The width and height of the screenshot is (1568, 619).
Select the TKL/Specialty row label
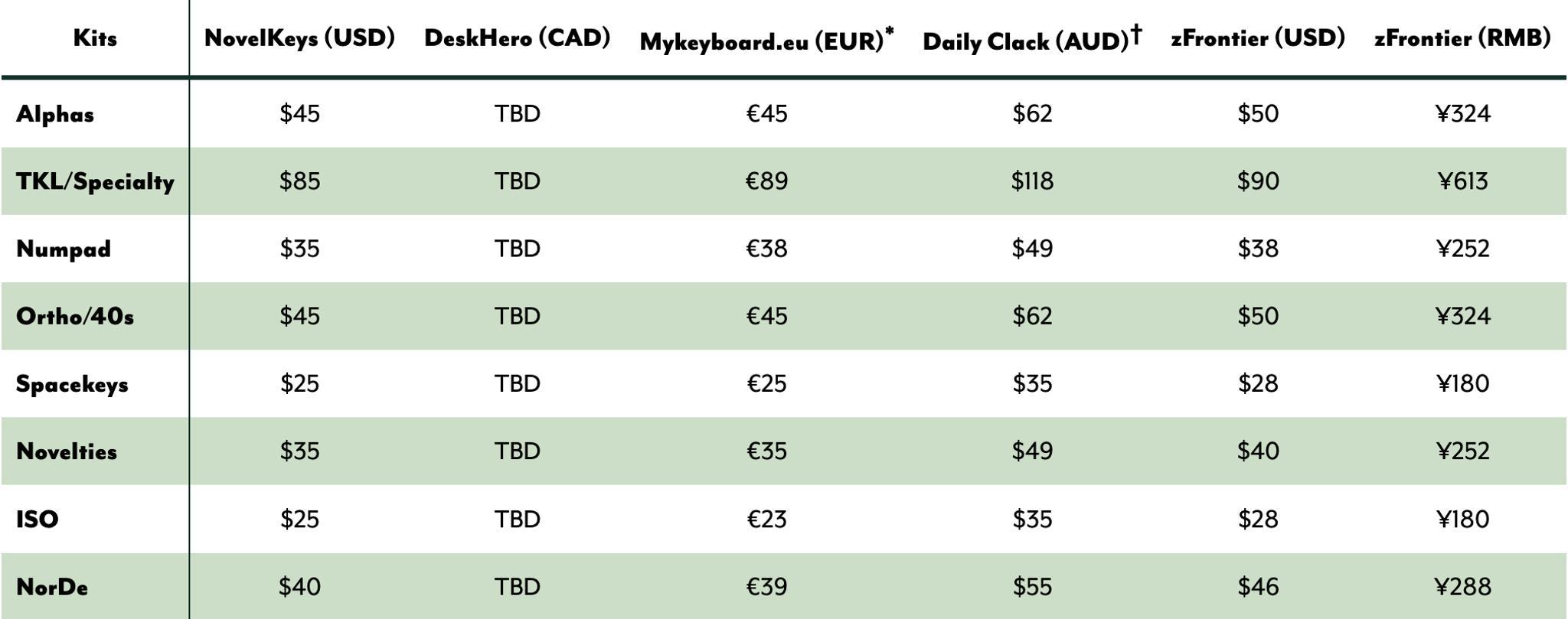95,181
